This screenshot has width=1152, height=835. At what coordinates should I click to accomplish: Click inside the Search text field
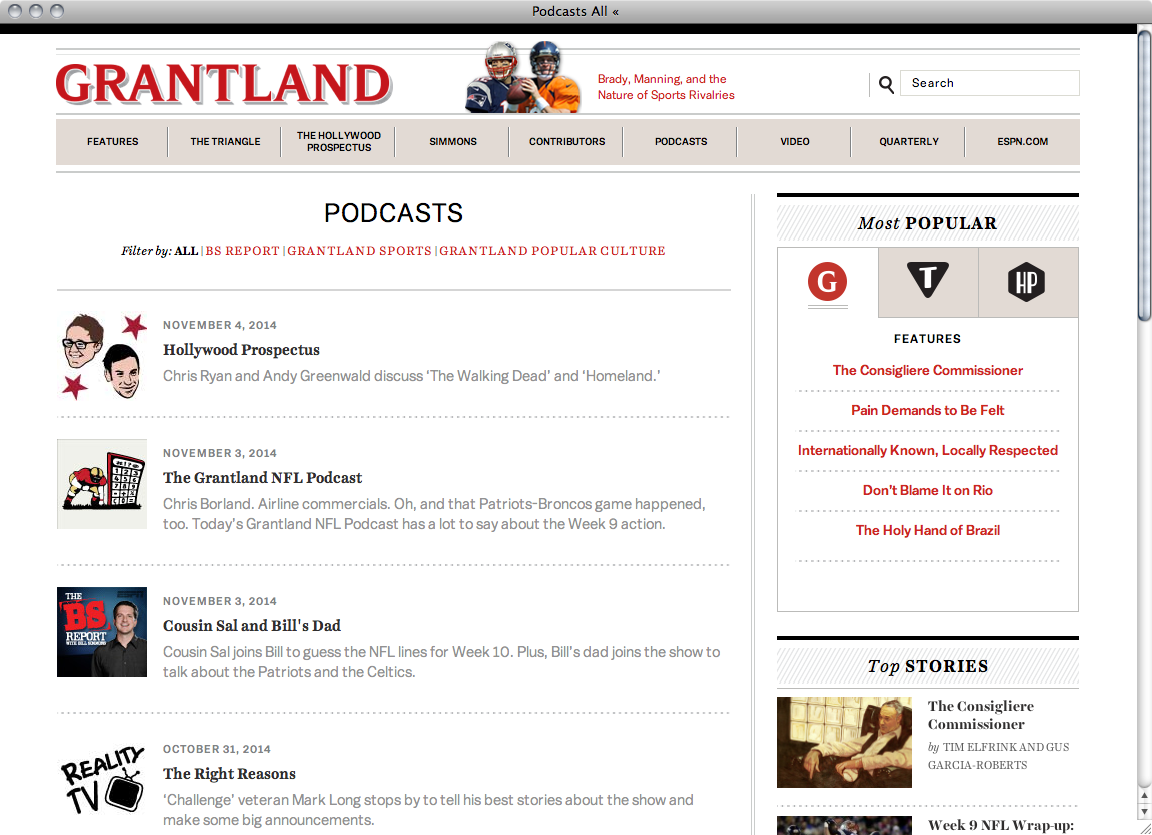[x=990, y=83]
